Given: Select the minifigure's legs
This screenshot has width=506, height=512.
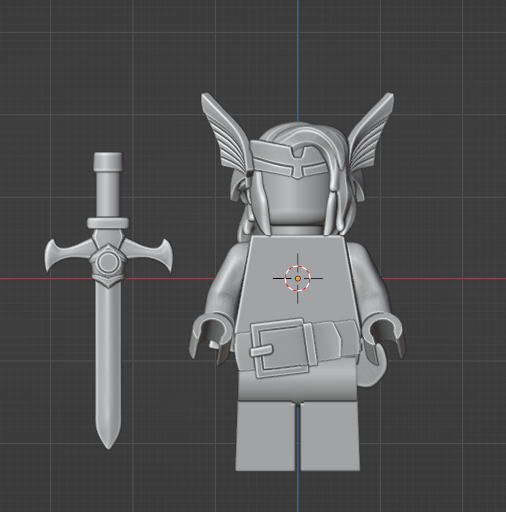Looking at the screenshot, I should pyautogui.click(x=298, y=435).
